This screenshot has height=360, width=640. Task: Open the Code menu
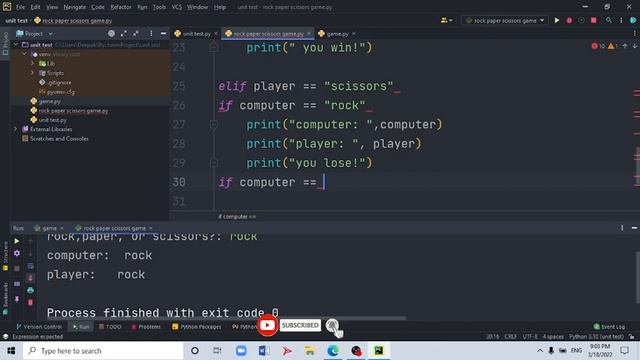(x=98, y=7)
